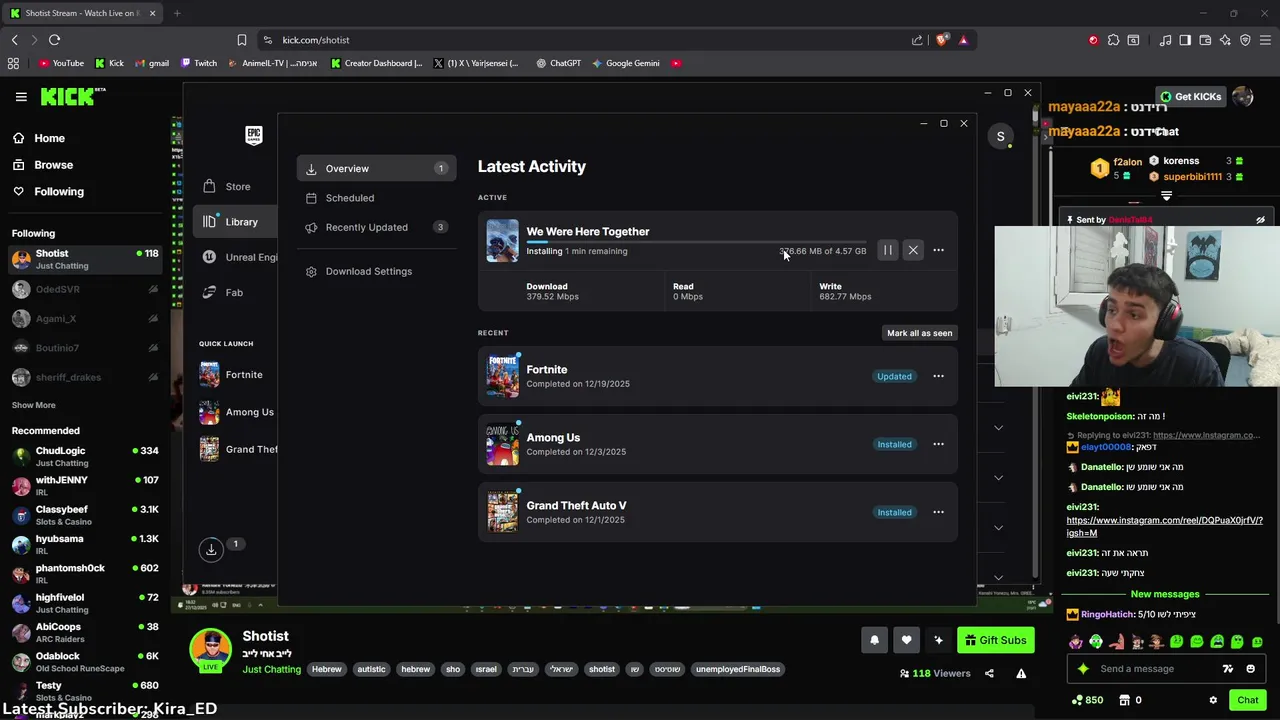Screen dimensions: 1280x720
Task: Click Show More under Following list
Action: click(x=33, y=405)
